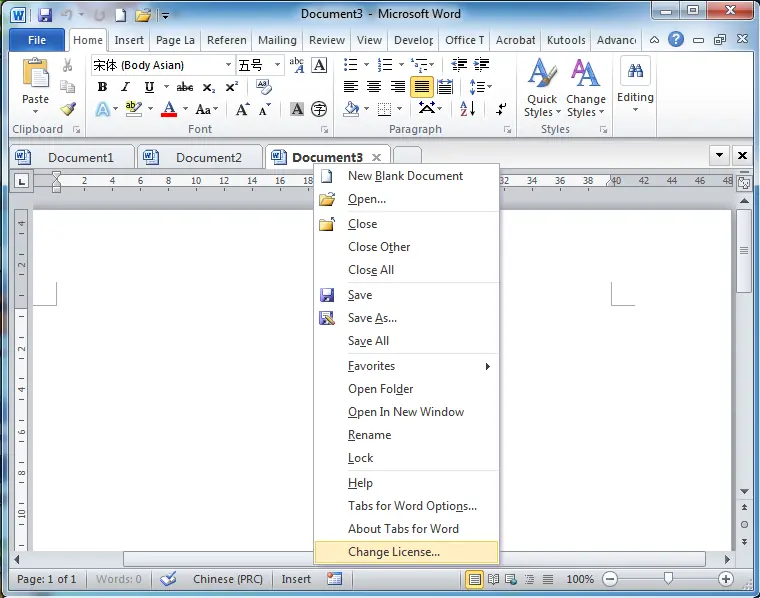Align text left
This screenshot has width=760, height=598.
click(x=351, y=87)
